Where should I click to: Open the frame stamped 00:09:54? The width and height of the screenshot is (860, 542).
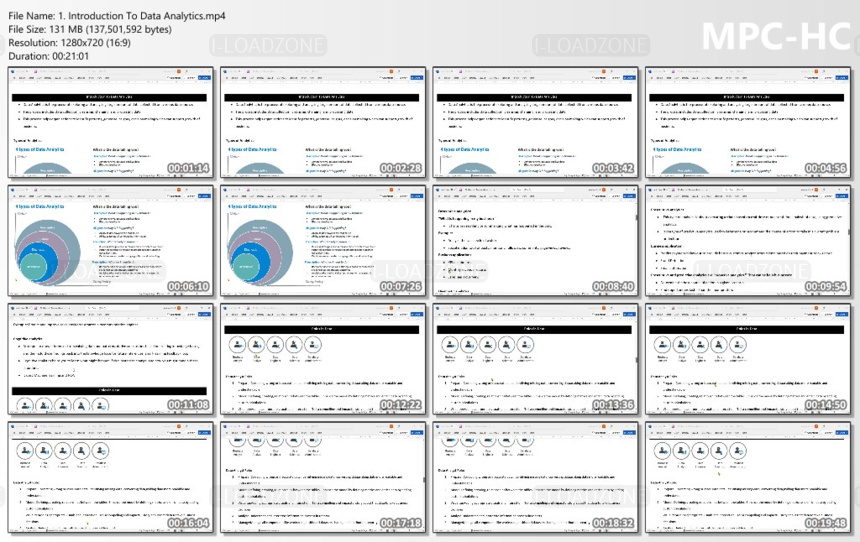[x=748, y=241]
